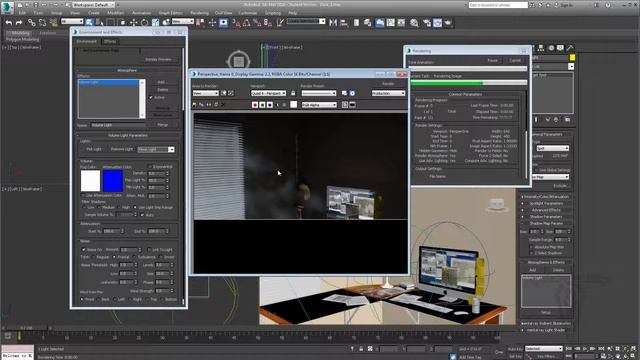Screen dimensions: 640x360
Task: Click the effect Name input field
Action: (x=118, y=125)
